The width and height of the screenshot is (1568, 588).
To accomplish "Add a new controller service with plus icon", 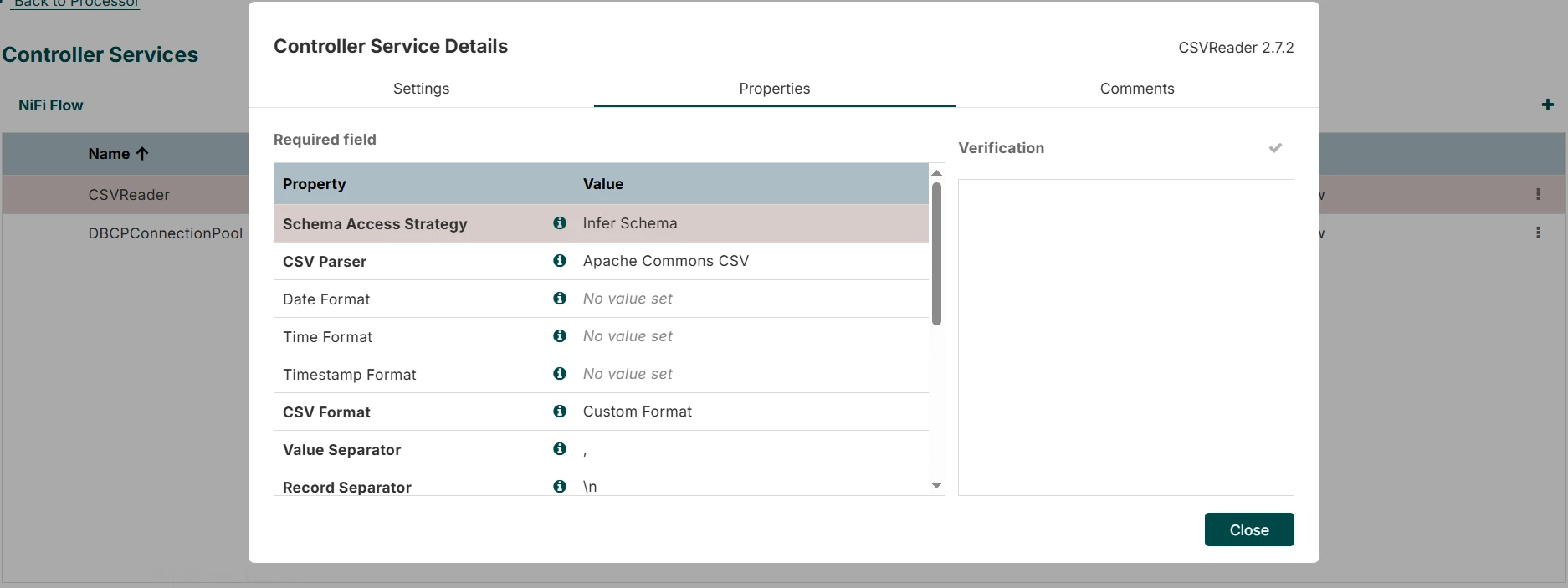I will pyautogui.click(x=1548, y=105).
